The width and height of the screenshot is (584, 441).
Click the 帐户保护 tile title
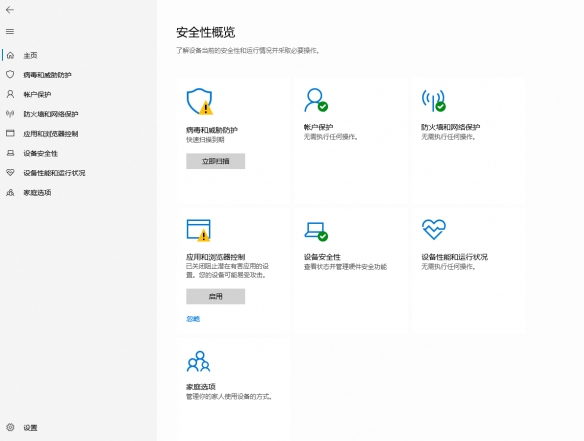(318, 127)
